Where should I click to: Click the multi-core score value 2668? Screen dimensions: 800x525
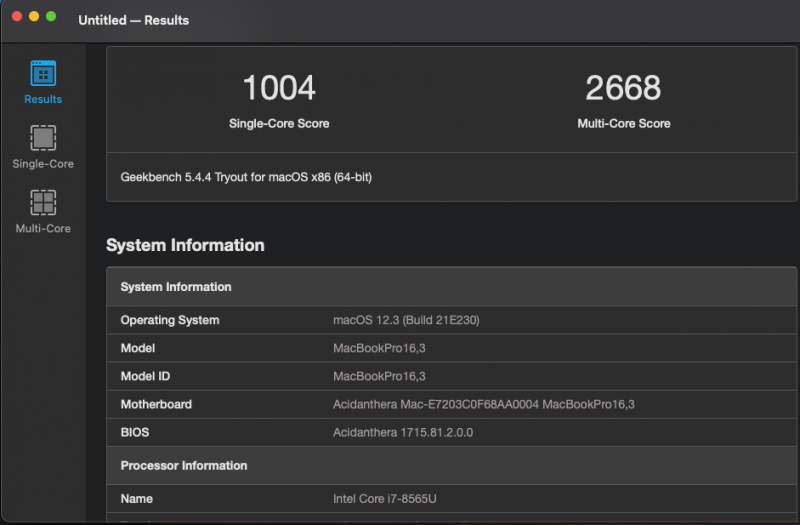click(623, 87)
